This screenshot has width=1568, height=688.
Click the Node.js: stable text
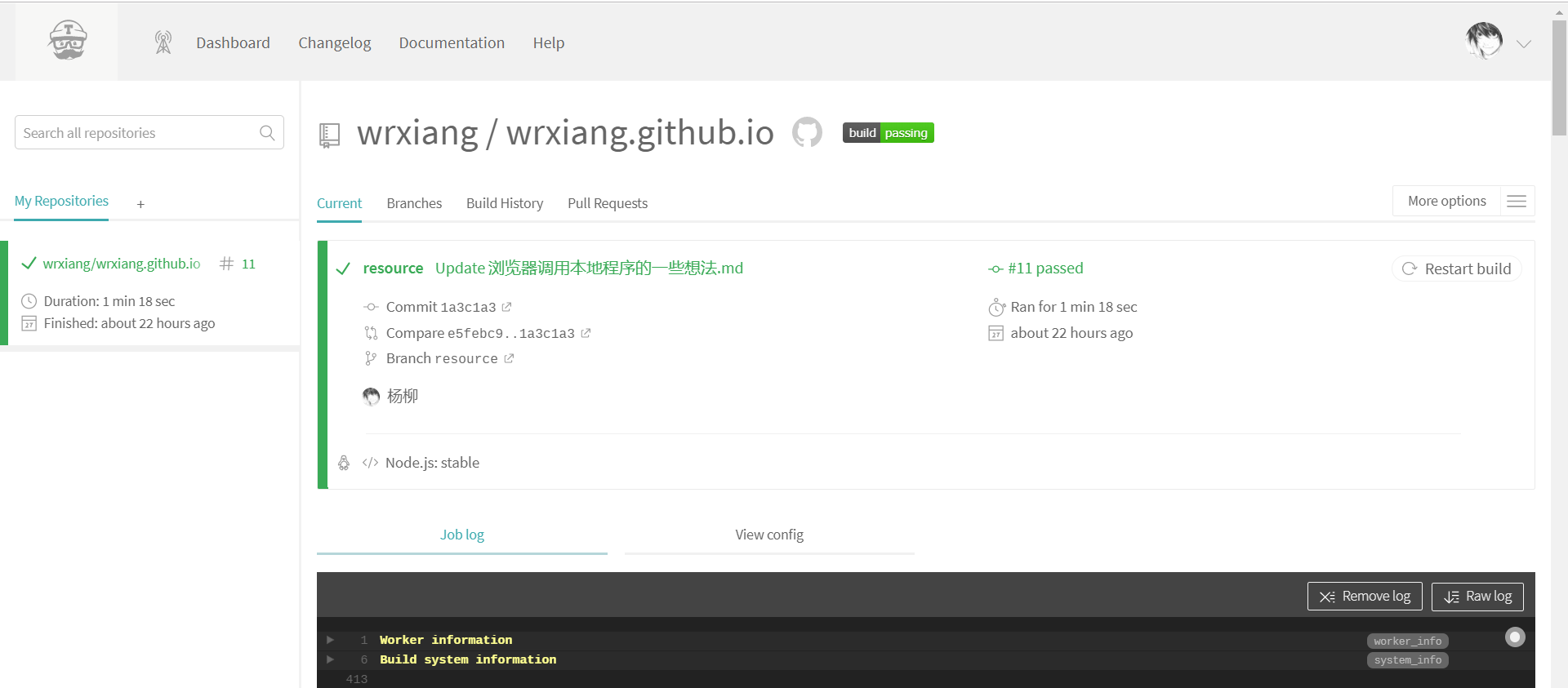(x=432, y=463)
